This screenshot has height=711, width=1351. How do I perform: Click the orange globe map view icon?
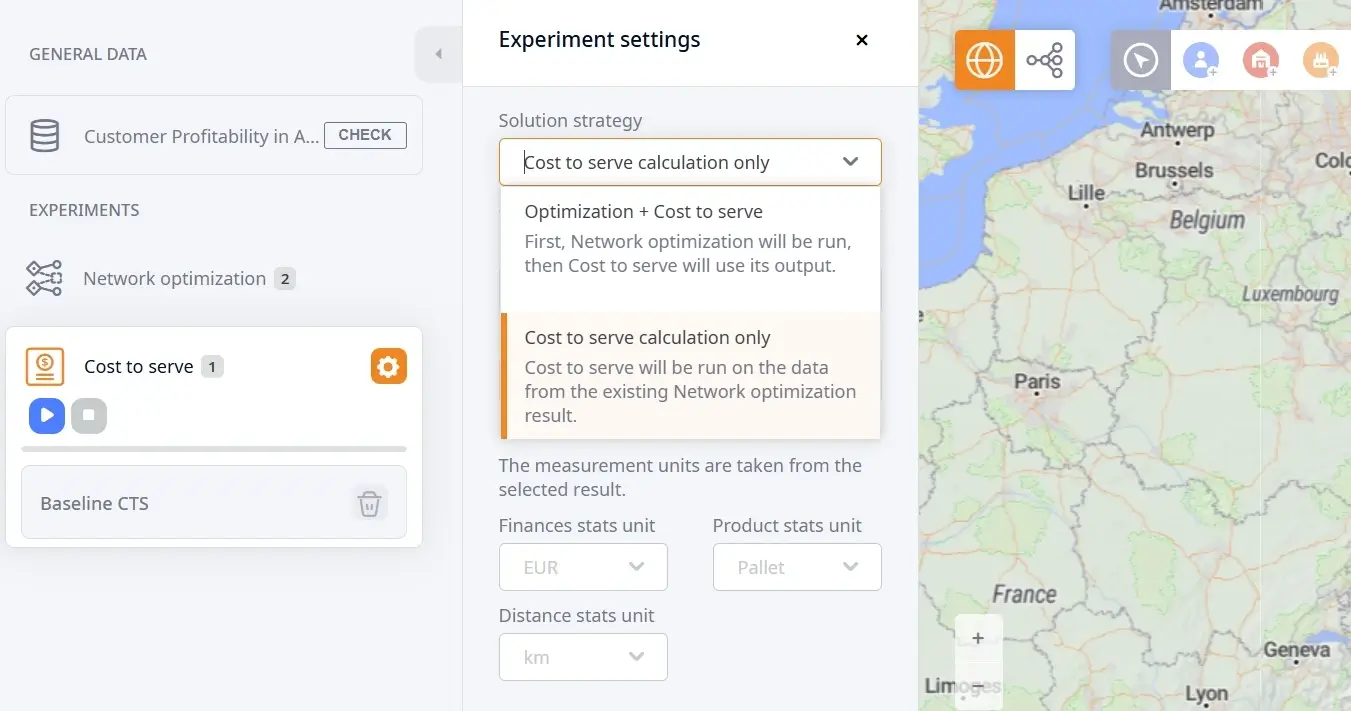coord(984,60)
